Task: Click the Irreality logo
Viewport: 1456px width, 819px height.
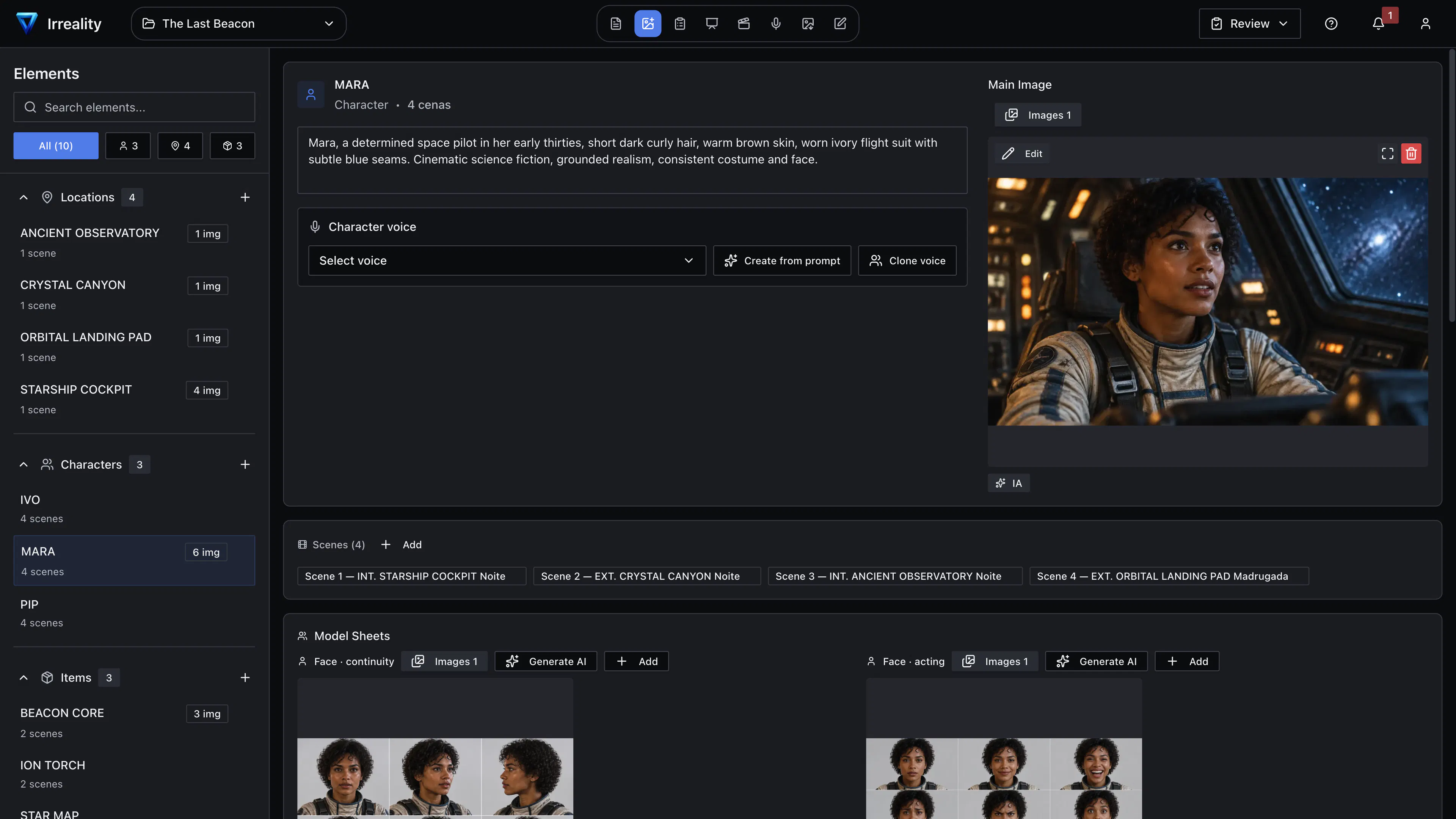Action: tap(58, 24)
